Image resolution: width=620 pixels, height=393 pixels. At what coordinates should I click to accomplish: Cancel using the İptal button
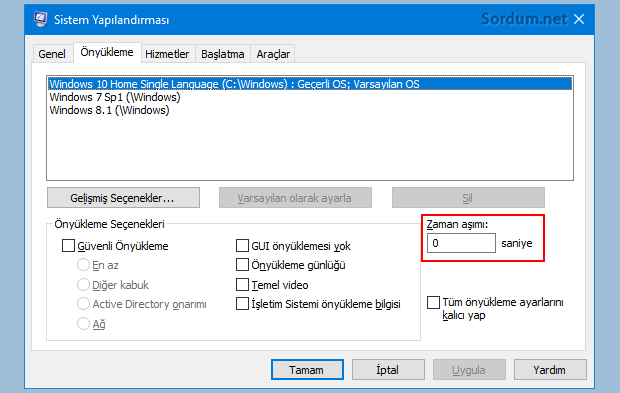click(388, 370)
